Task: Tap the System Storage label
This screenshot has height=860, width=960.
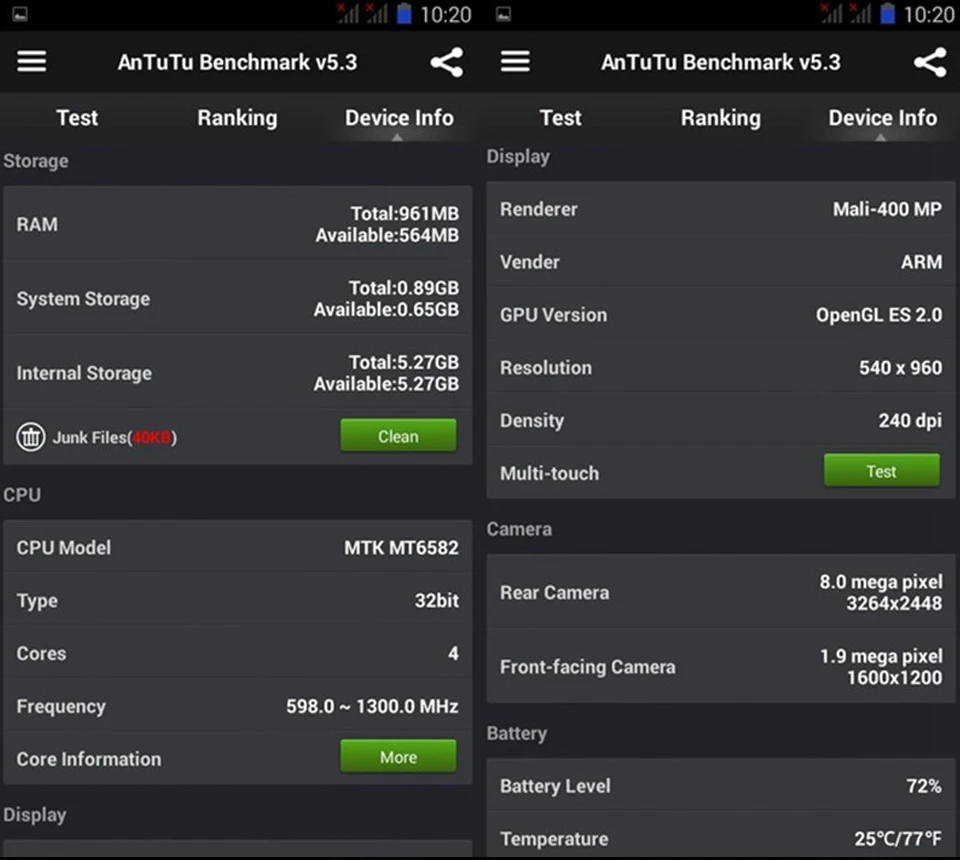Action: (x=83, y=299)
